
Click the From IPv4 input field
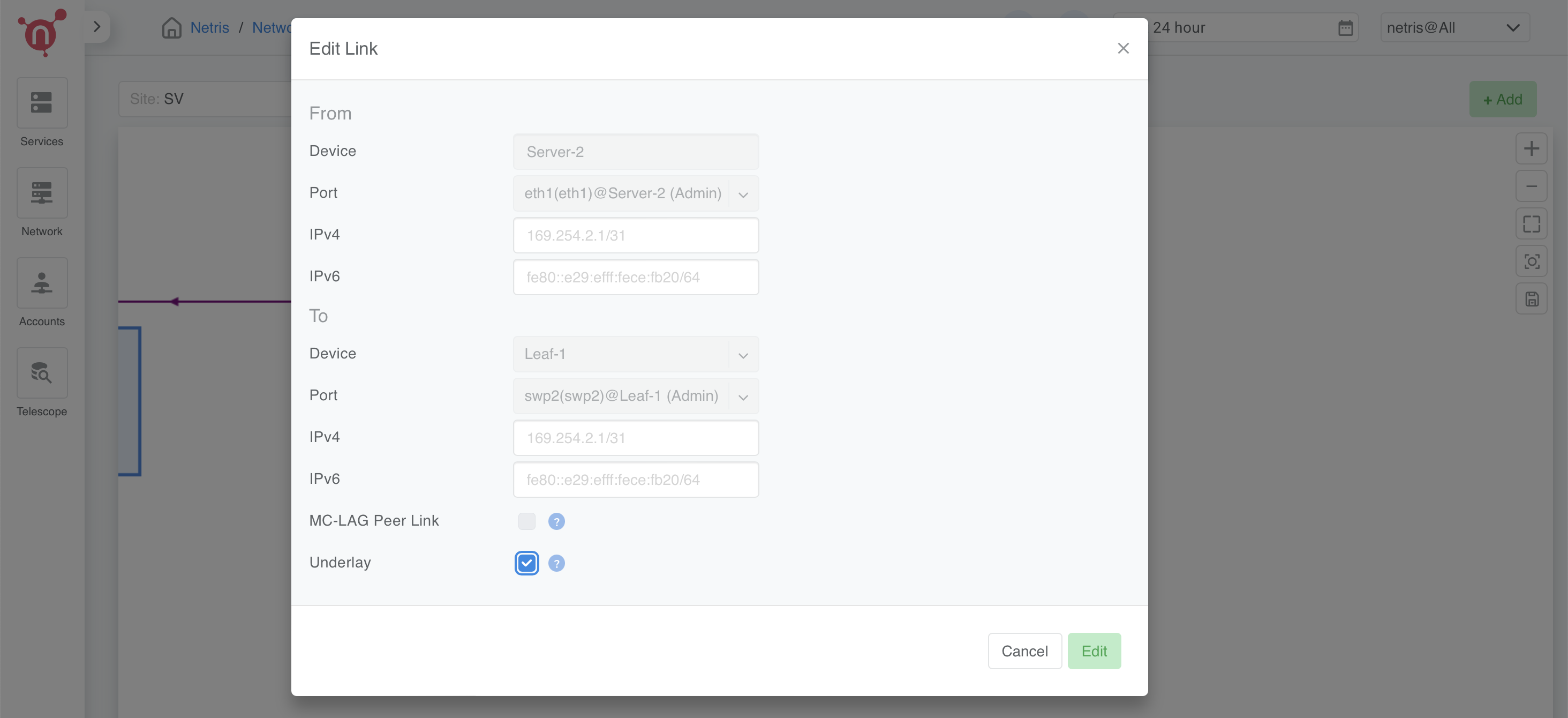(636, 235)
